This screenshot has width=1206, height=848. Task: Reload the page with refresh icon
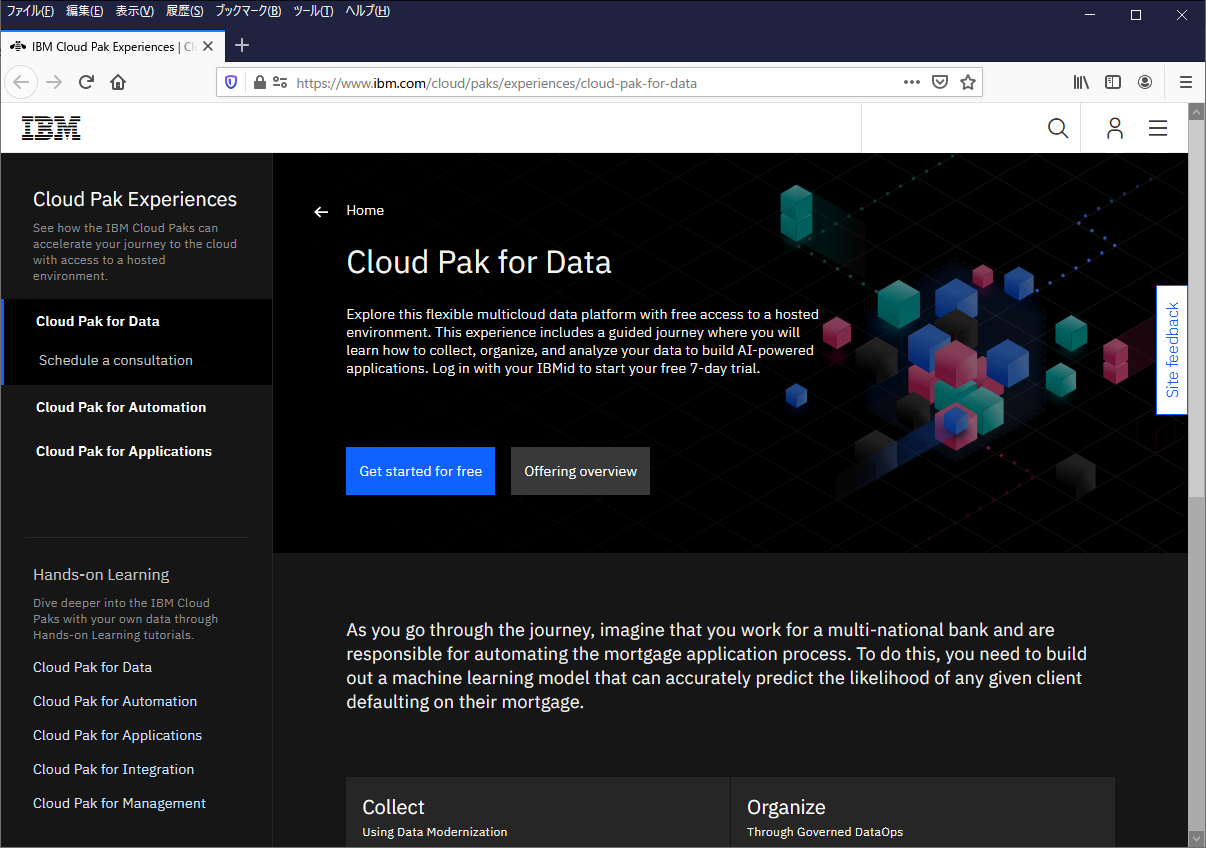86,83
